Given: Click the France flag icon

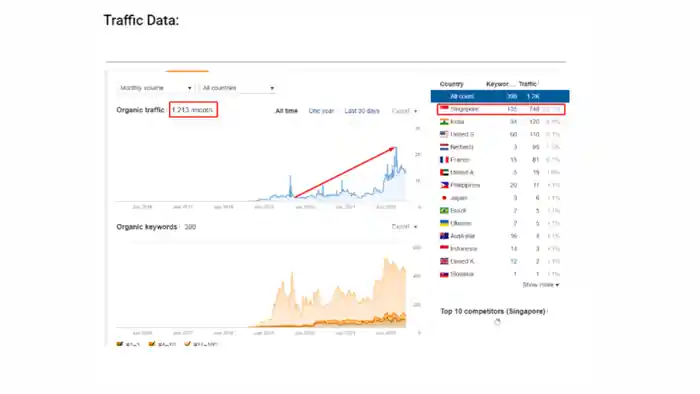Looking at the screenshot, I should tap(444, 159).
